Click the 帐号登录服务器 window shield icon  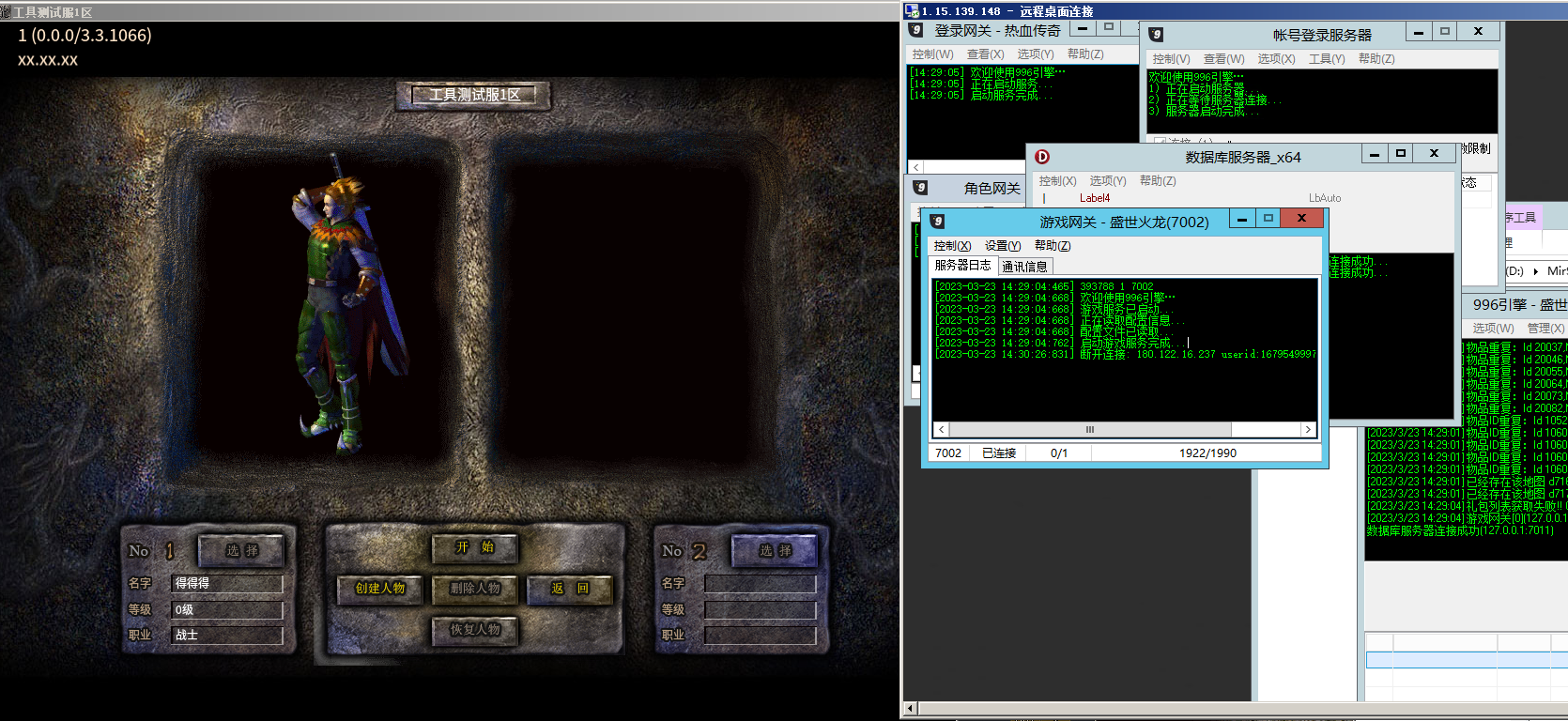[x=1156, y=35]
